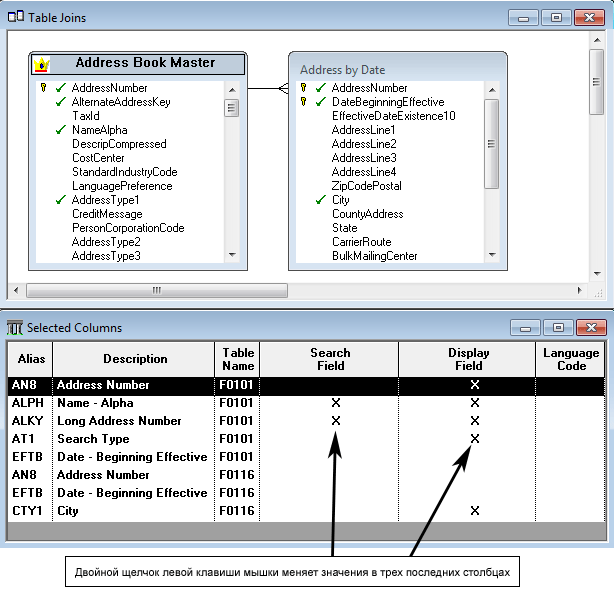Toggle the City field checkmark

click(321, 200)
